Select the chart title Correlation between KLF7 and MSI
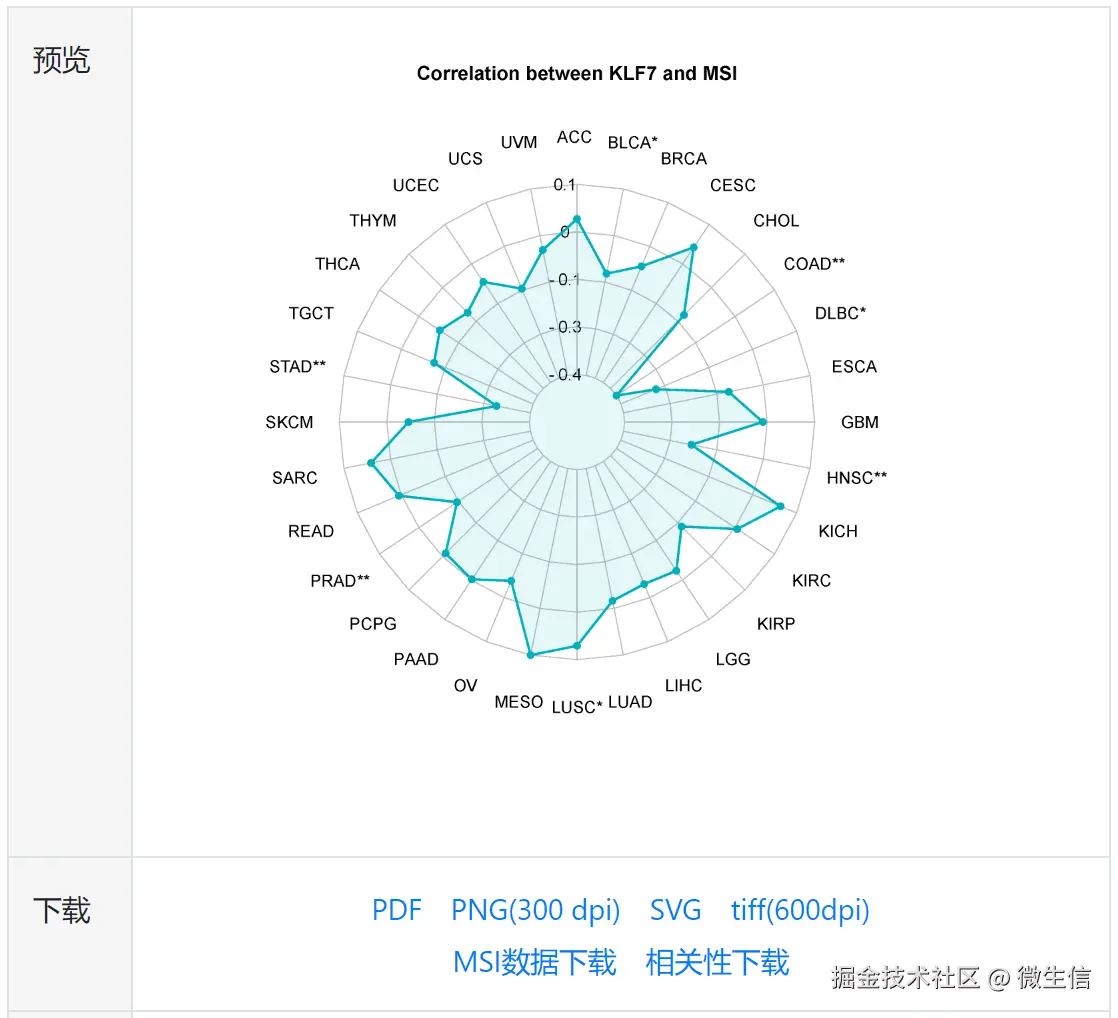The image size is (1118, 1018). coord(577,73)
